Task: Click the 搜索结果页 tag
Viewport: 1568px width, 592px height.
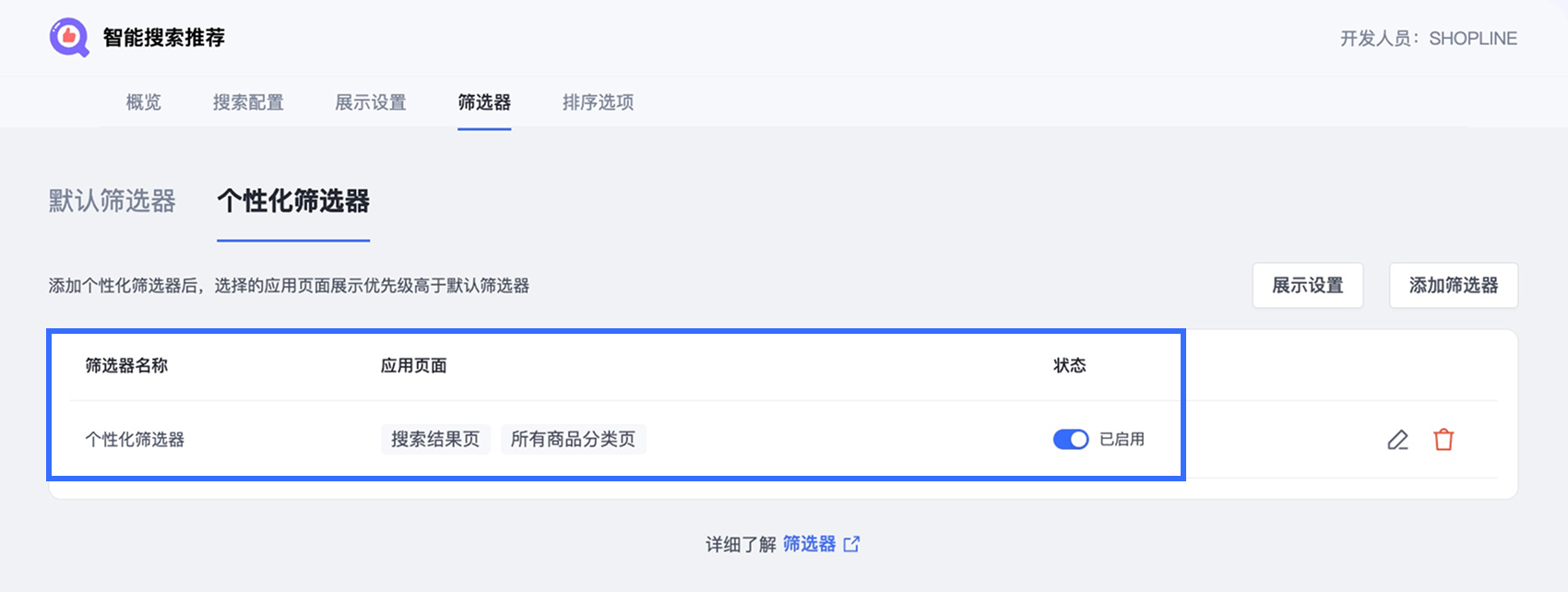Action: point(435,440)
